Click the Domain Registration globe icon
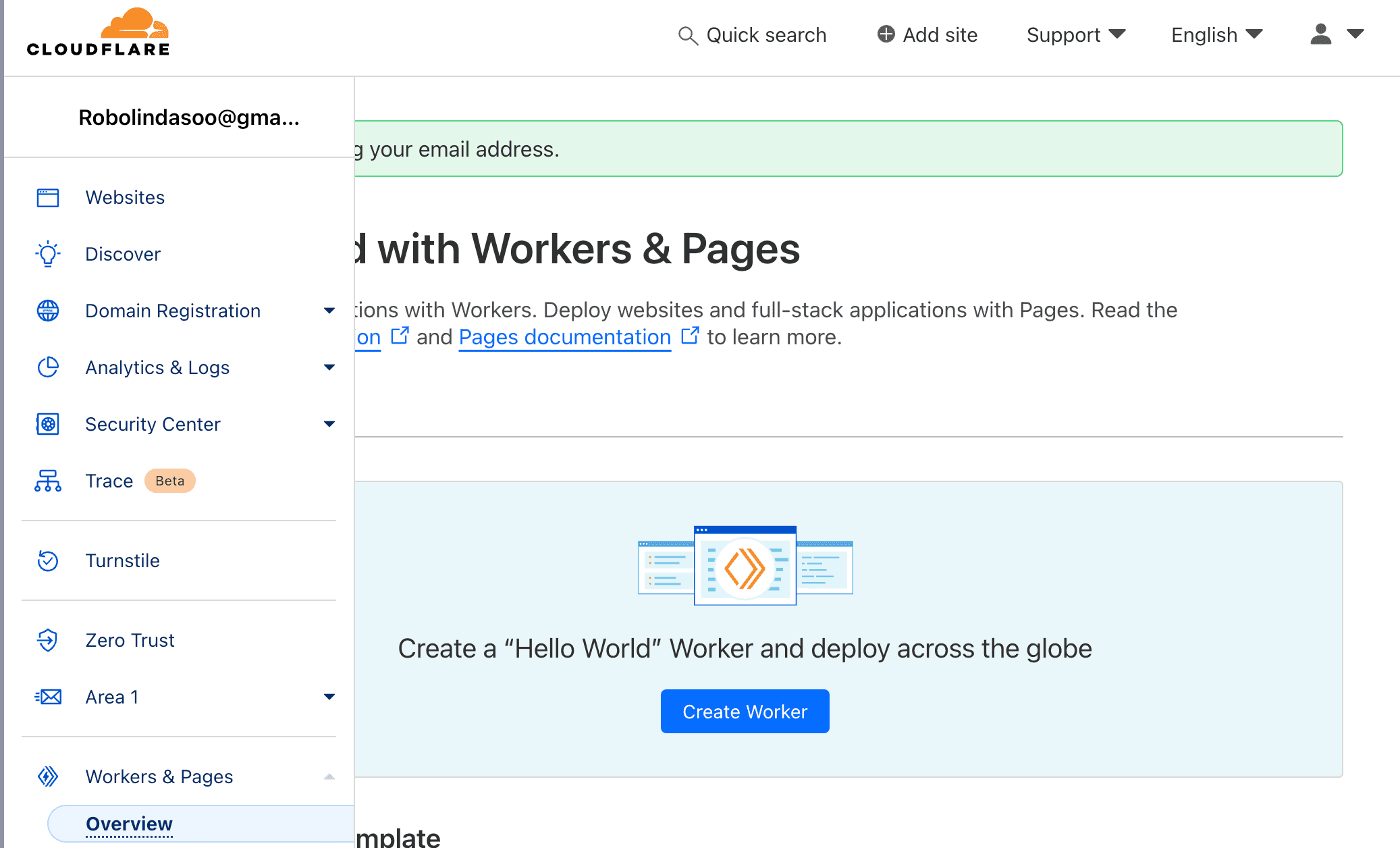1400x848 pixels. tap(48, 311)
